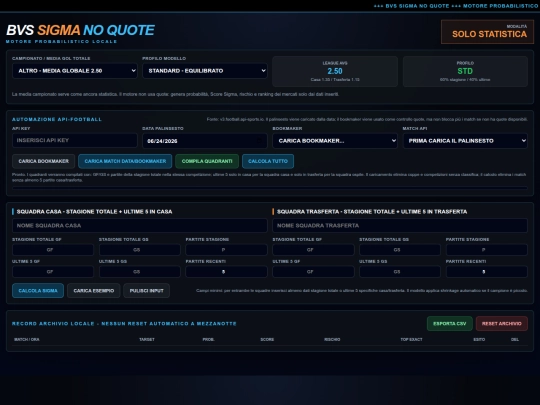Click home team Stagione Totale GS field

(x=140, y=250)
